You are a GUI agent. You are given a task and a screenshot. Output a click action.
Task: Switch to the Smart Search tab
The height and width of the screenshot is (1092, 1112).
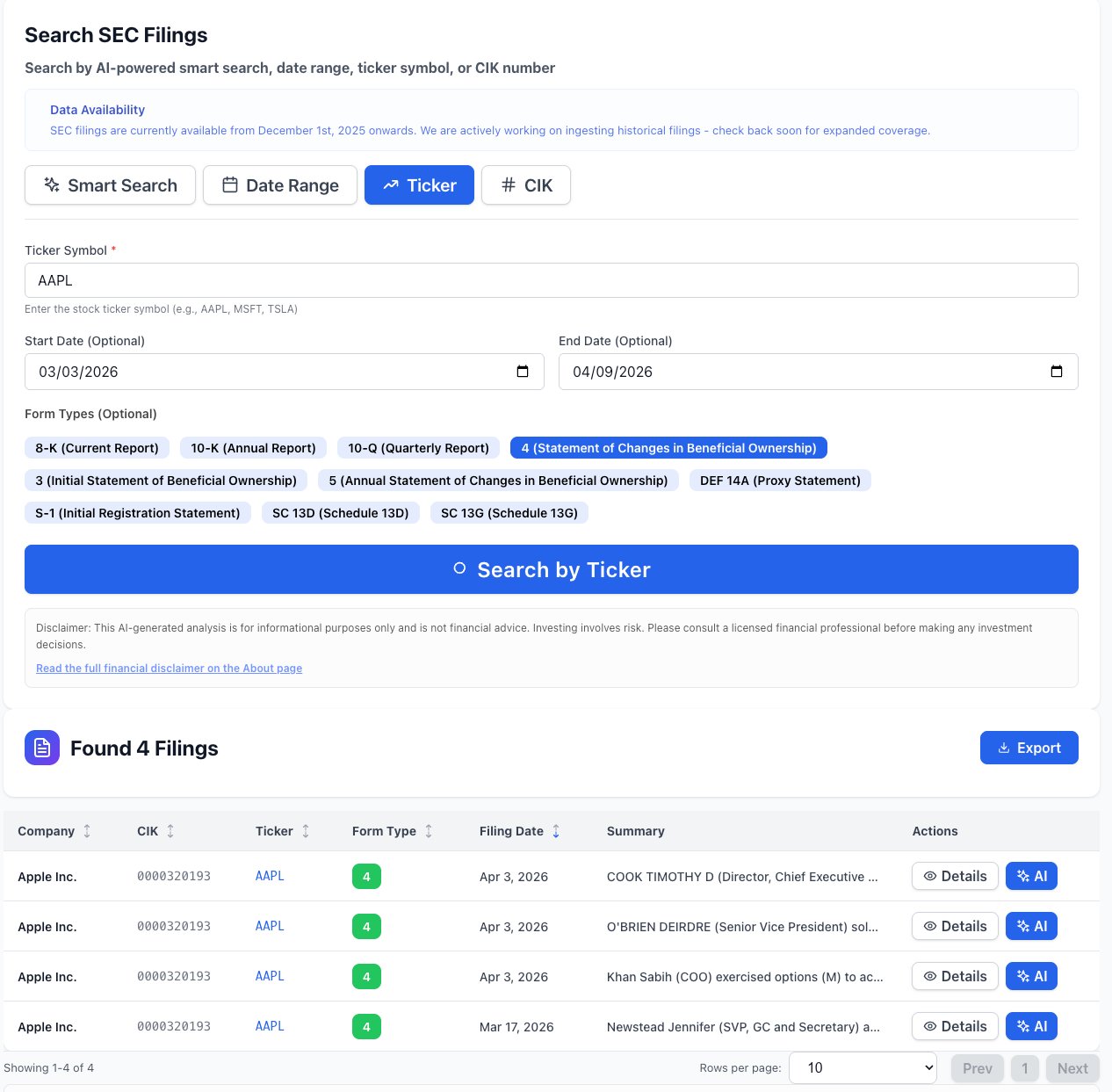[x=110, y=185]
